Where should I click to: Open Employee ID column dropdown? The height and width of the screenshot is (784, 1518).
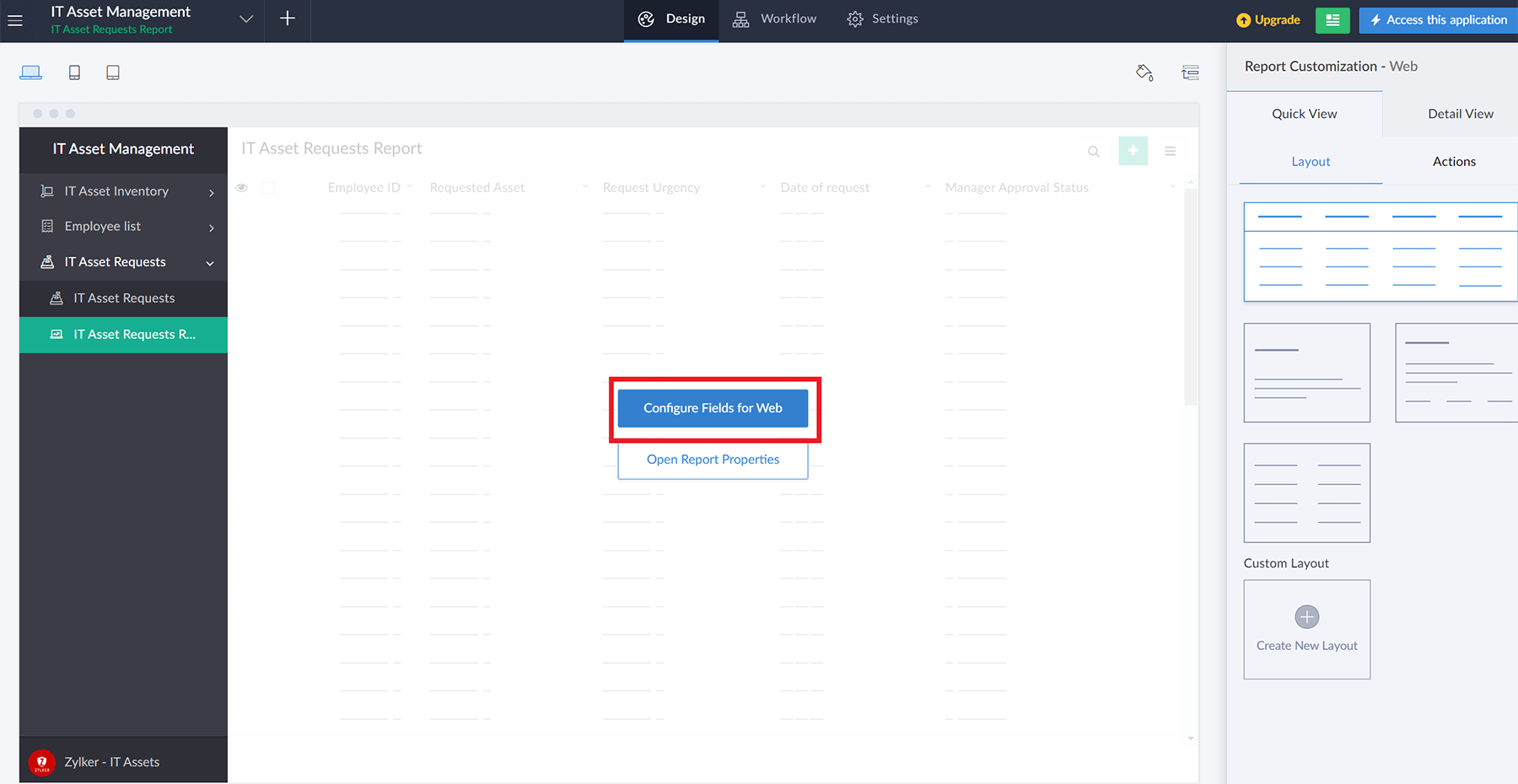(x=410, y=186)
